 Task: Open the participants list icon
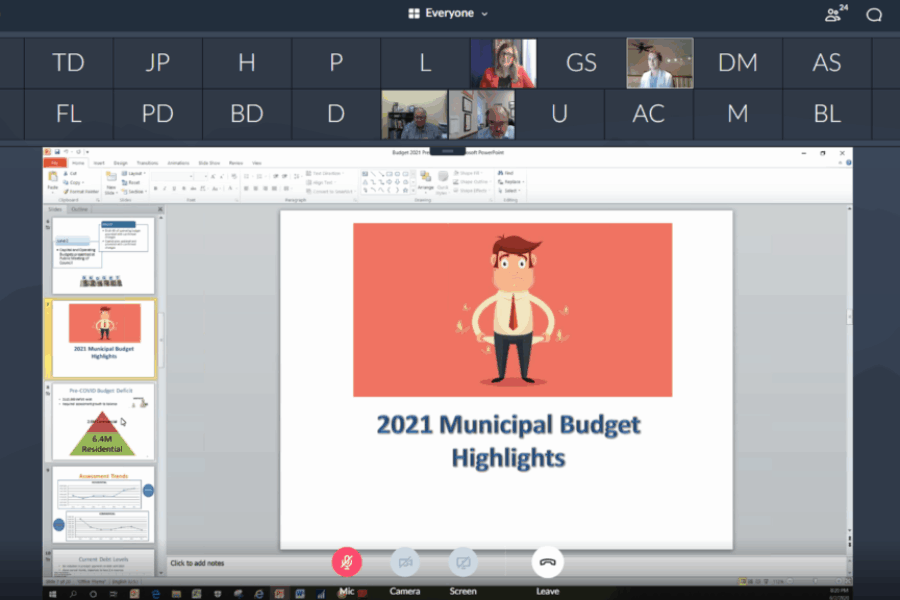tap(833, 14)
